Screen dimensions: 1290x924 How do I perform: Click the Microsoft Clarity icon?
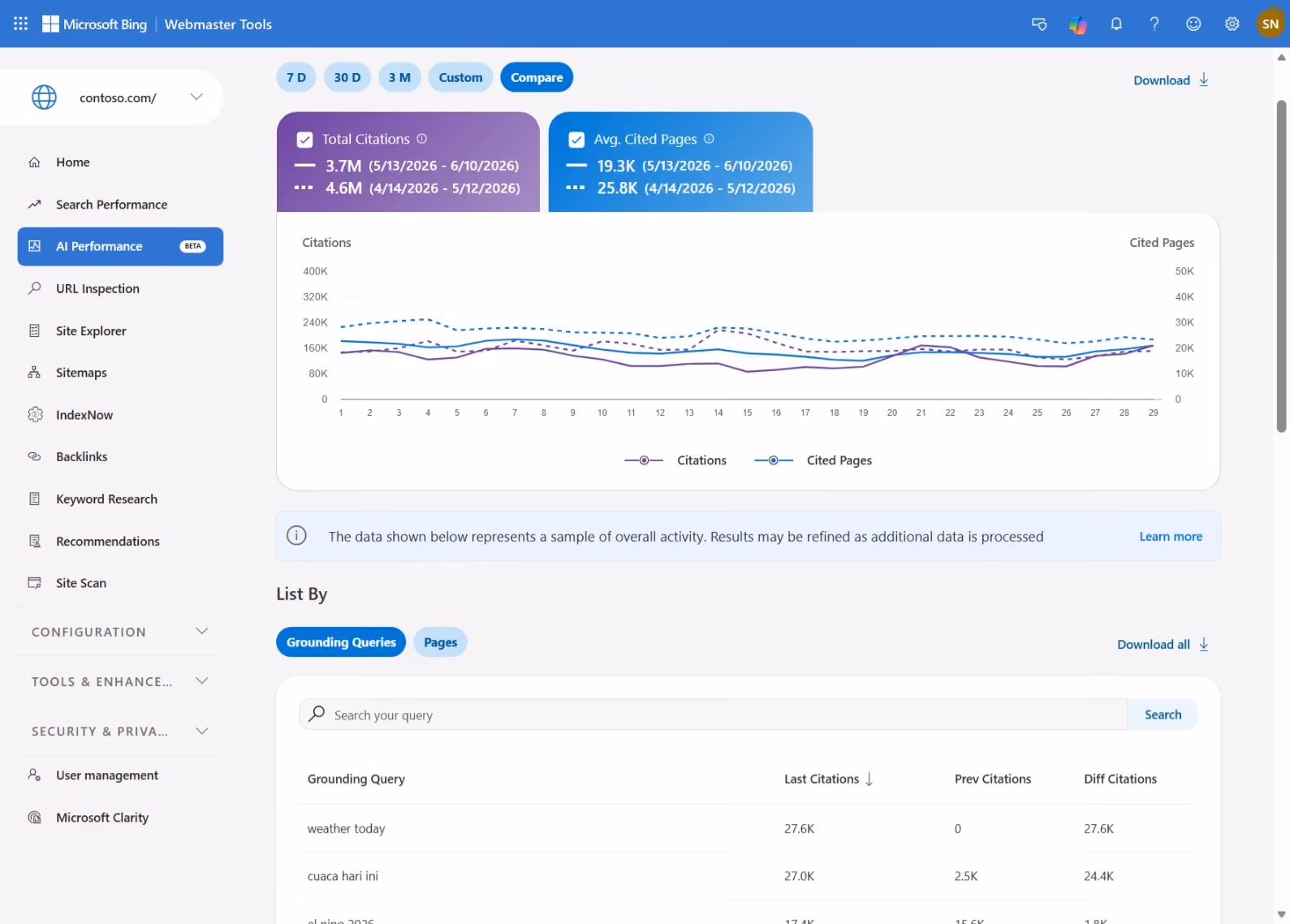[x=34, y=818]
